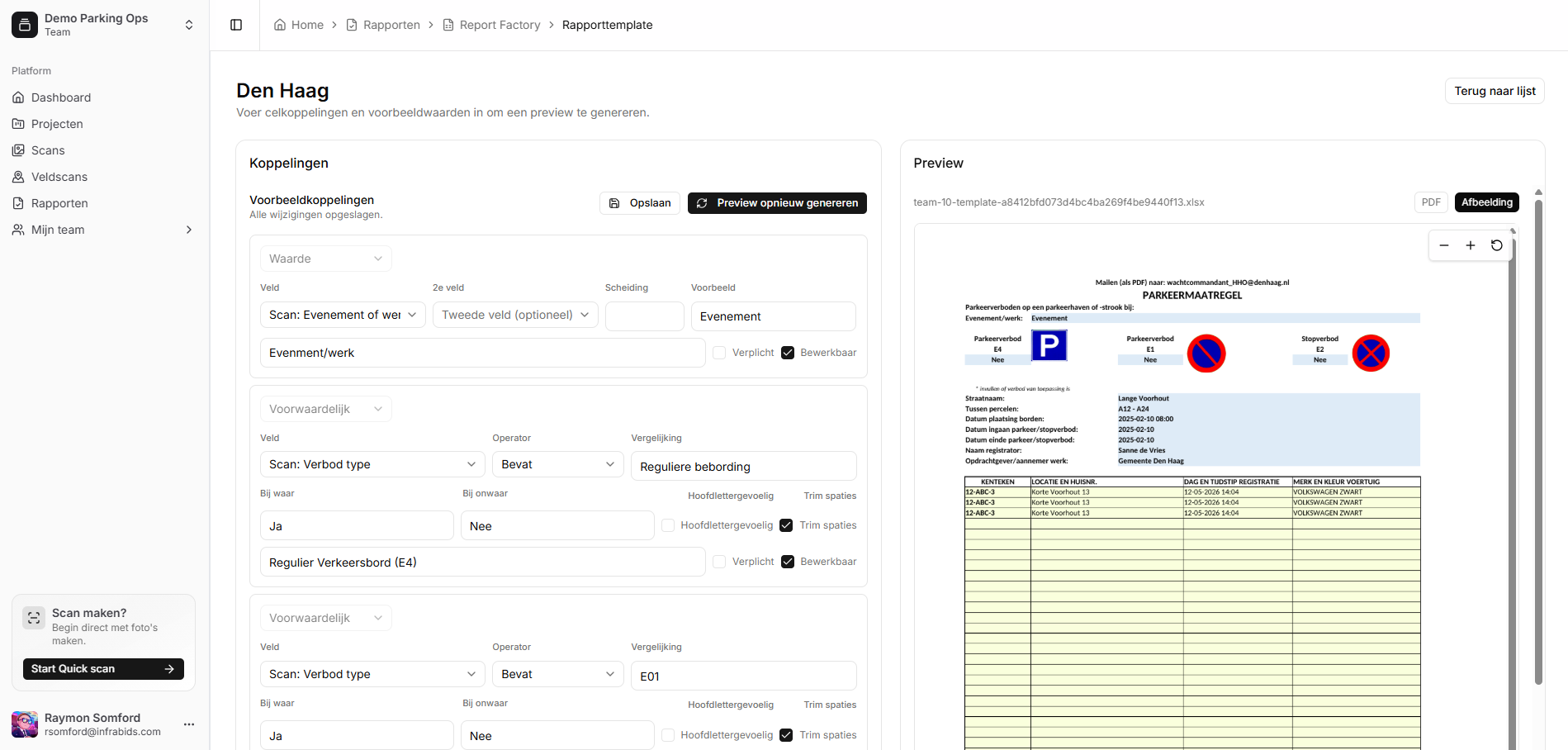Click the Demo Parking Ops logo icon
Viewport: 1568px width, 750px height.
coord(25,25)
